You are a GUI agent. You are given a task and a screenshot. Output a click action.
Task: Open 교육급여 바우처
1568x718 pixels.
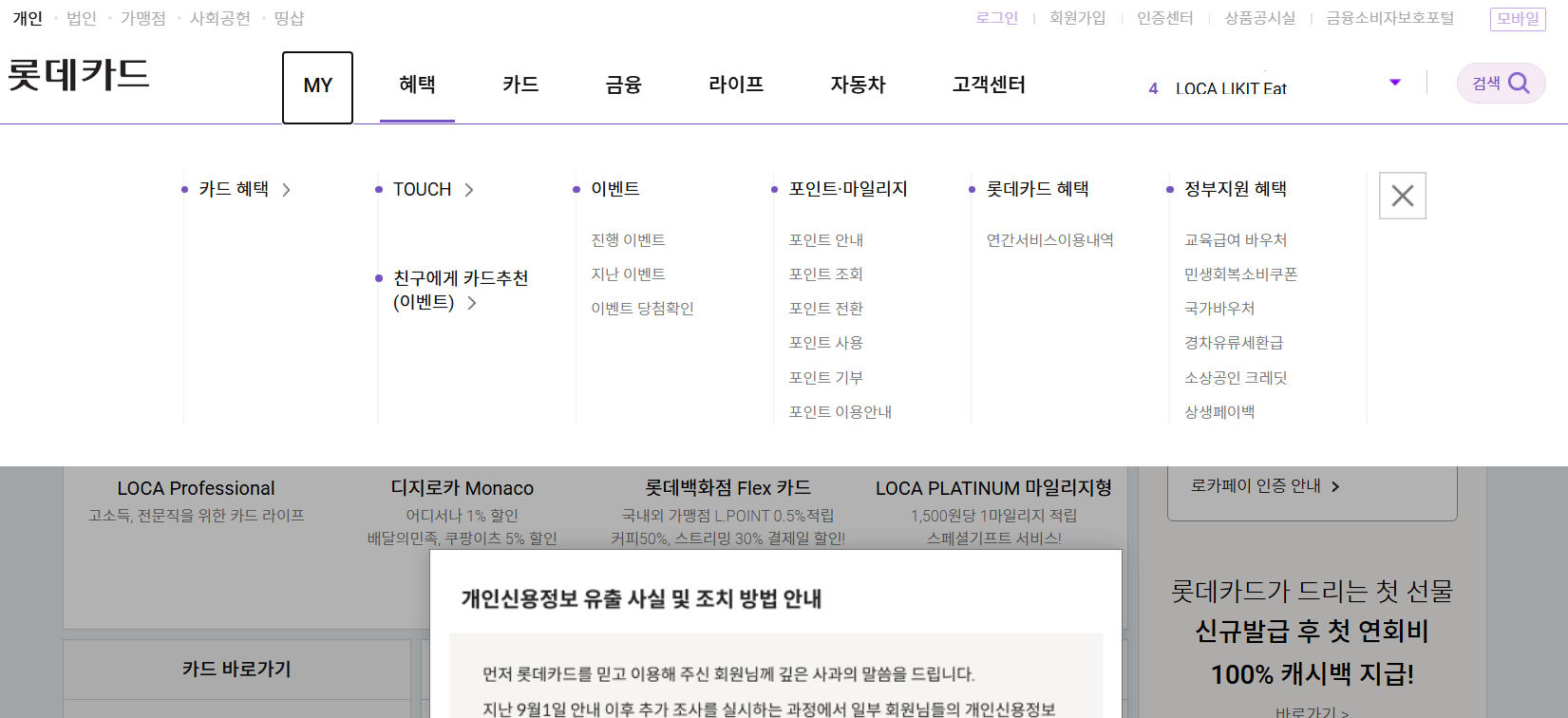coord(1236,240)
